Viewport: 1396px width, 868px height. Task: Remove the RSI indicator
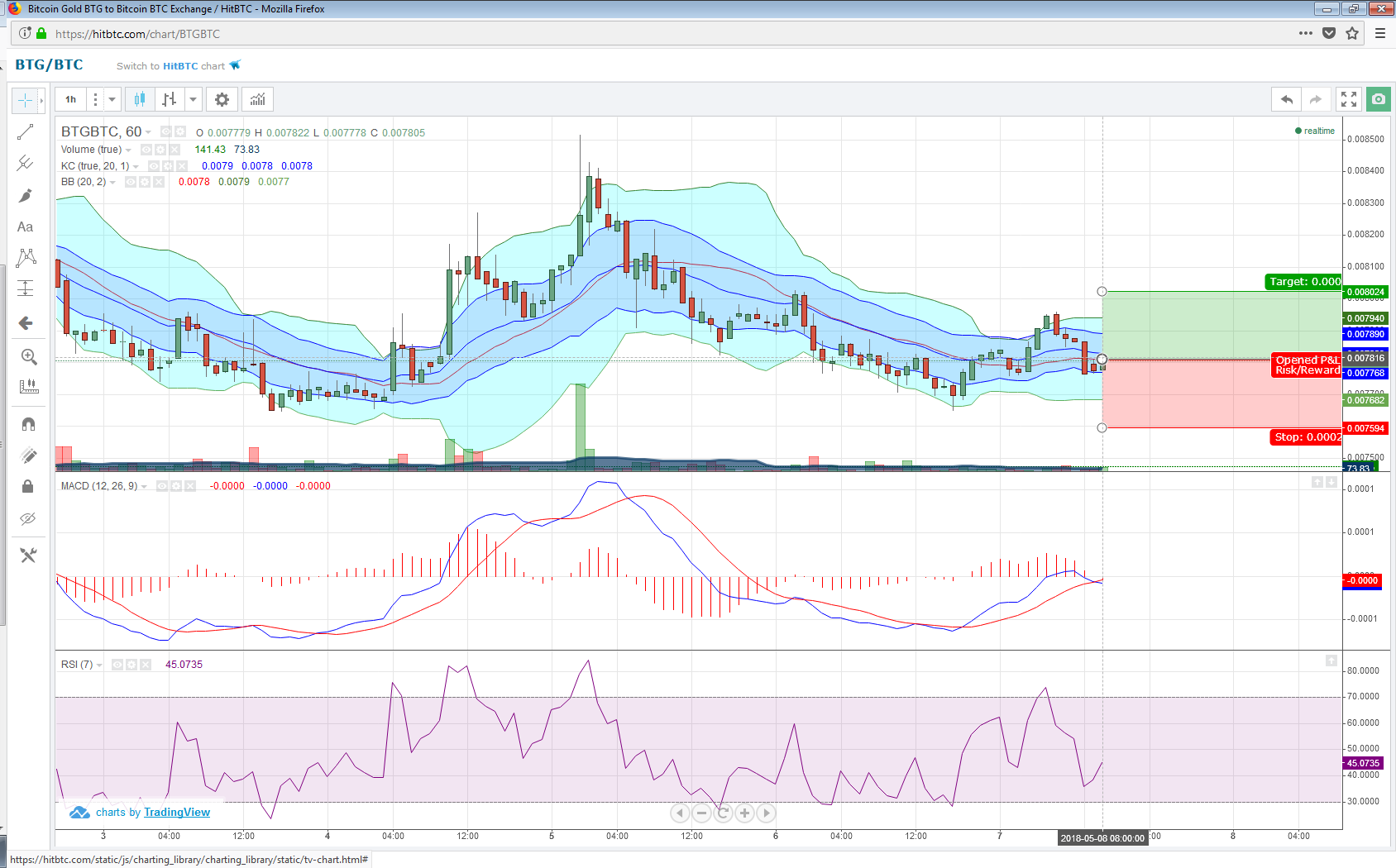click(146, 665)
